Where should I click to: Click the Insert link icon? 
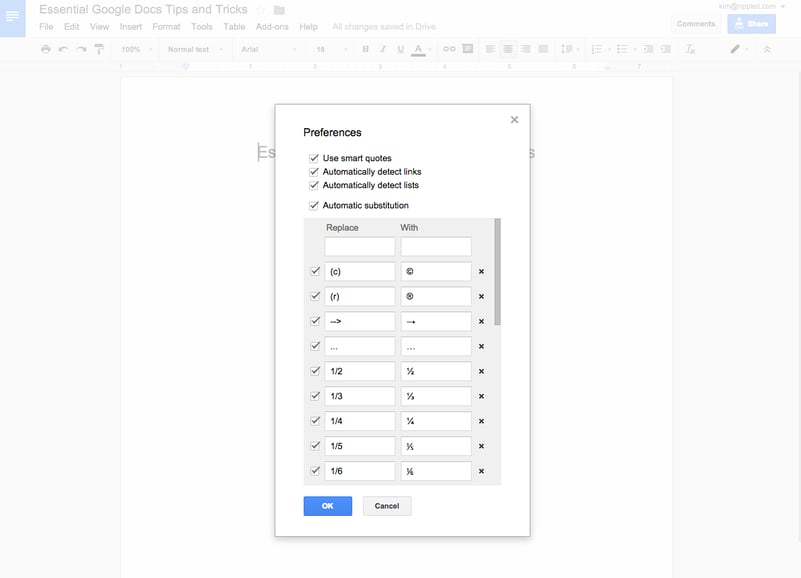point(449,49)
